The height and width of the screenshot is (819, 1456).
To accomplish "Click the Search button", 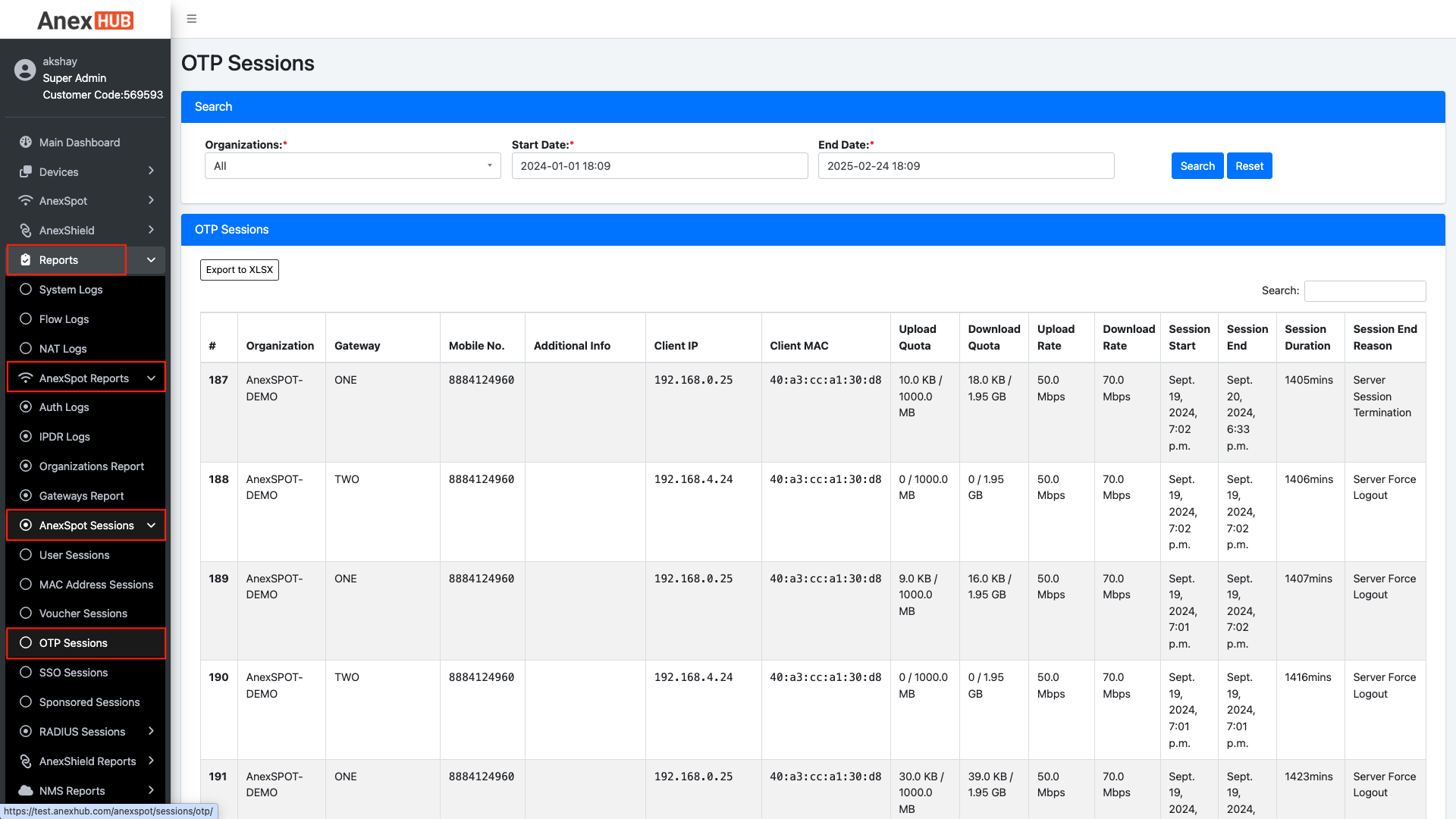I will (x=1197, y=165).
